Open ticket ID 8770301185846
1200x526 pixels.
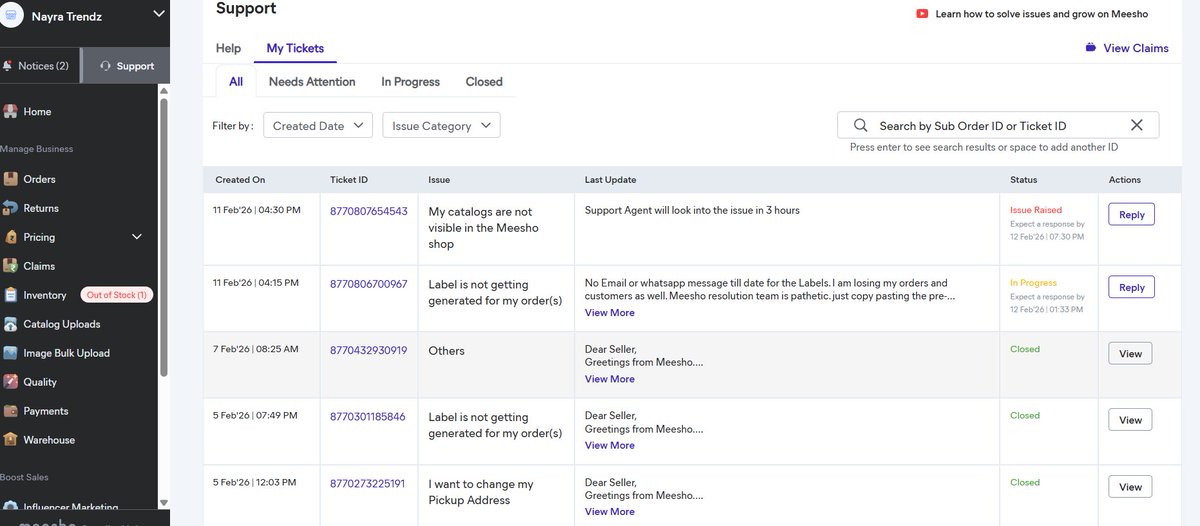(368, 417)
